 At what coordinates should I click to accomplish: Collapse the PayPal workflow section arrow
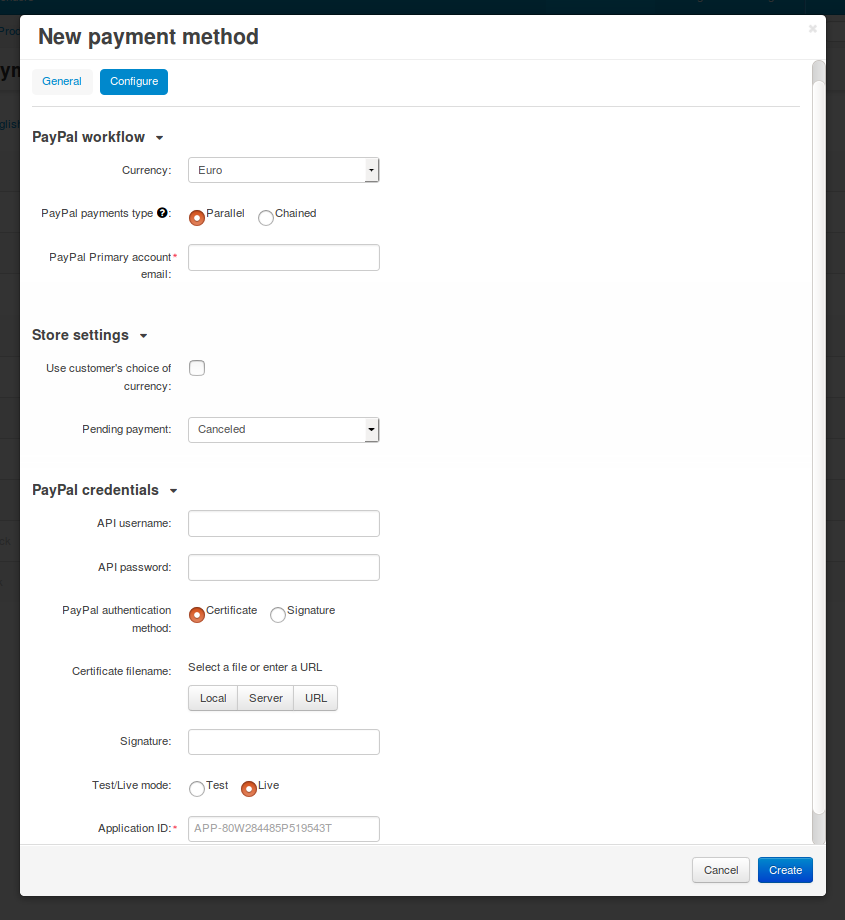click(159, 138)
